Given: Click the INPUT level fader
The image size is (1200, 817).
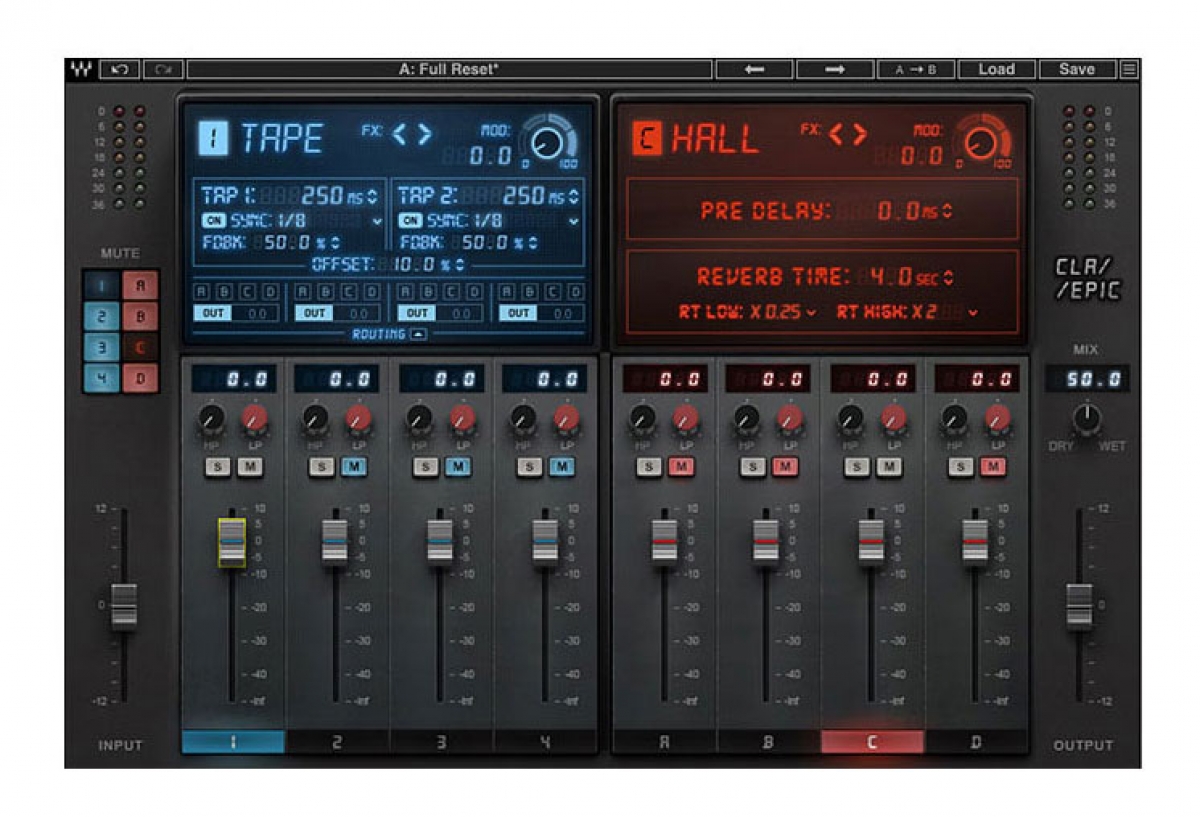Looking at the screenshot, I should tap(124, 606).
